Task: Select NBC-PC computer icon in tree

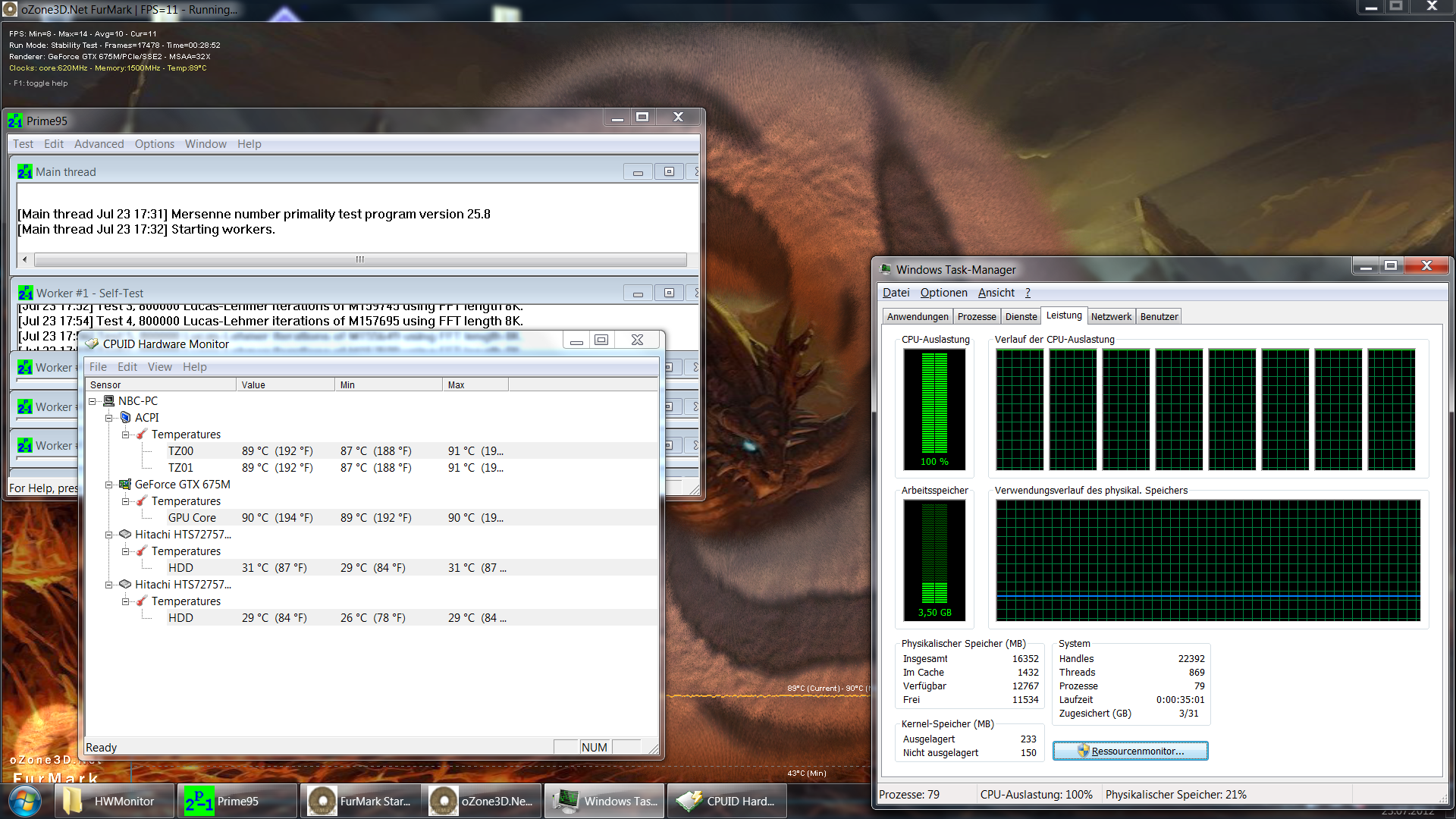Action: (x=109, y=401)
